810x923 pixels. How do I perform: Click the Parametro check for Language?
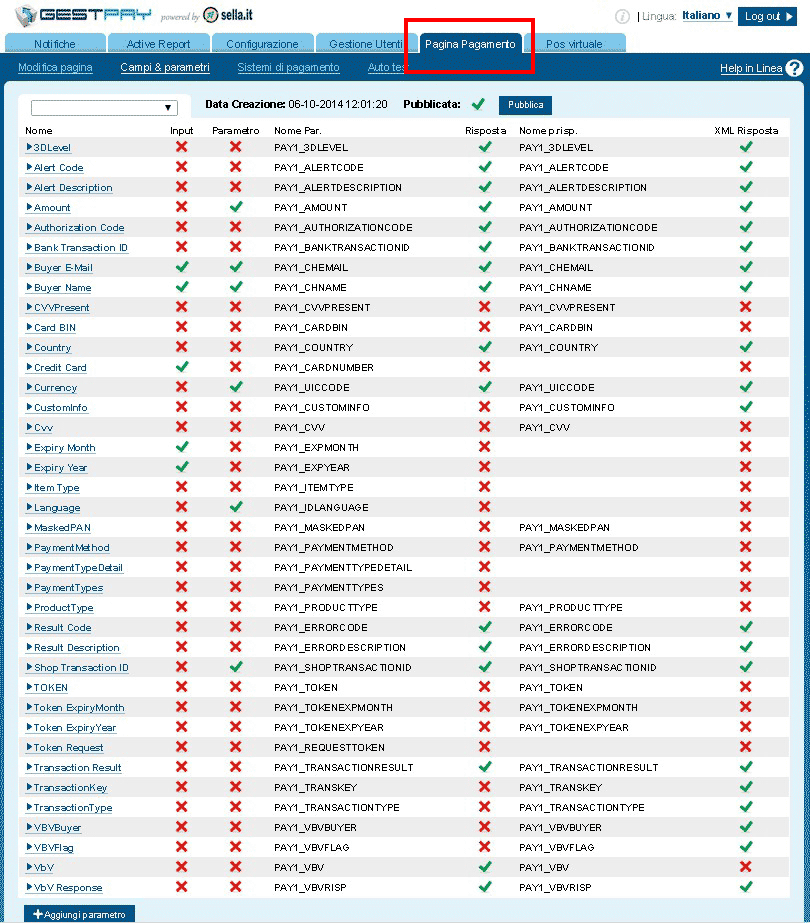[235, 507]
